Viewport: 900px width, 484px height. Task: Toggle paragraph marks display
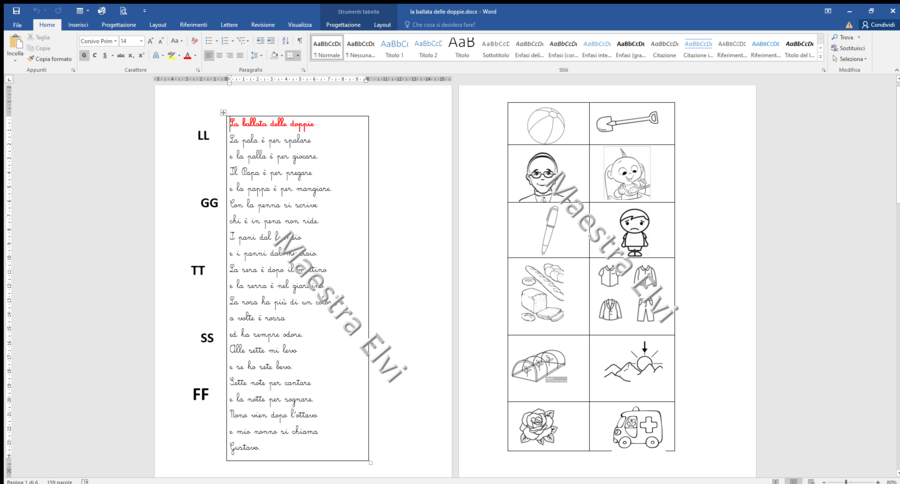pos(300,41)
